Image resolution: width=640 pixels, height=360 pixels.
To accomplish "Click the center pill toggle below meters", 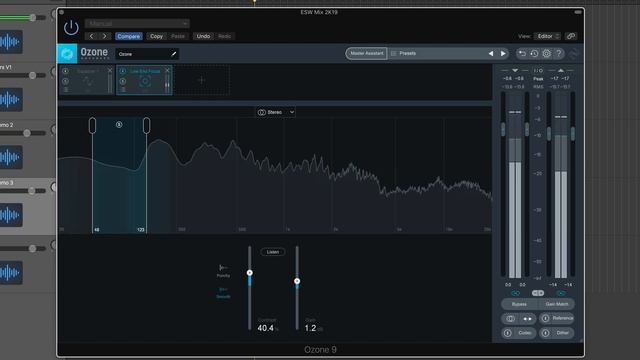I will pos(538,293).
